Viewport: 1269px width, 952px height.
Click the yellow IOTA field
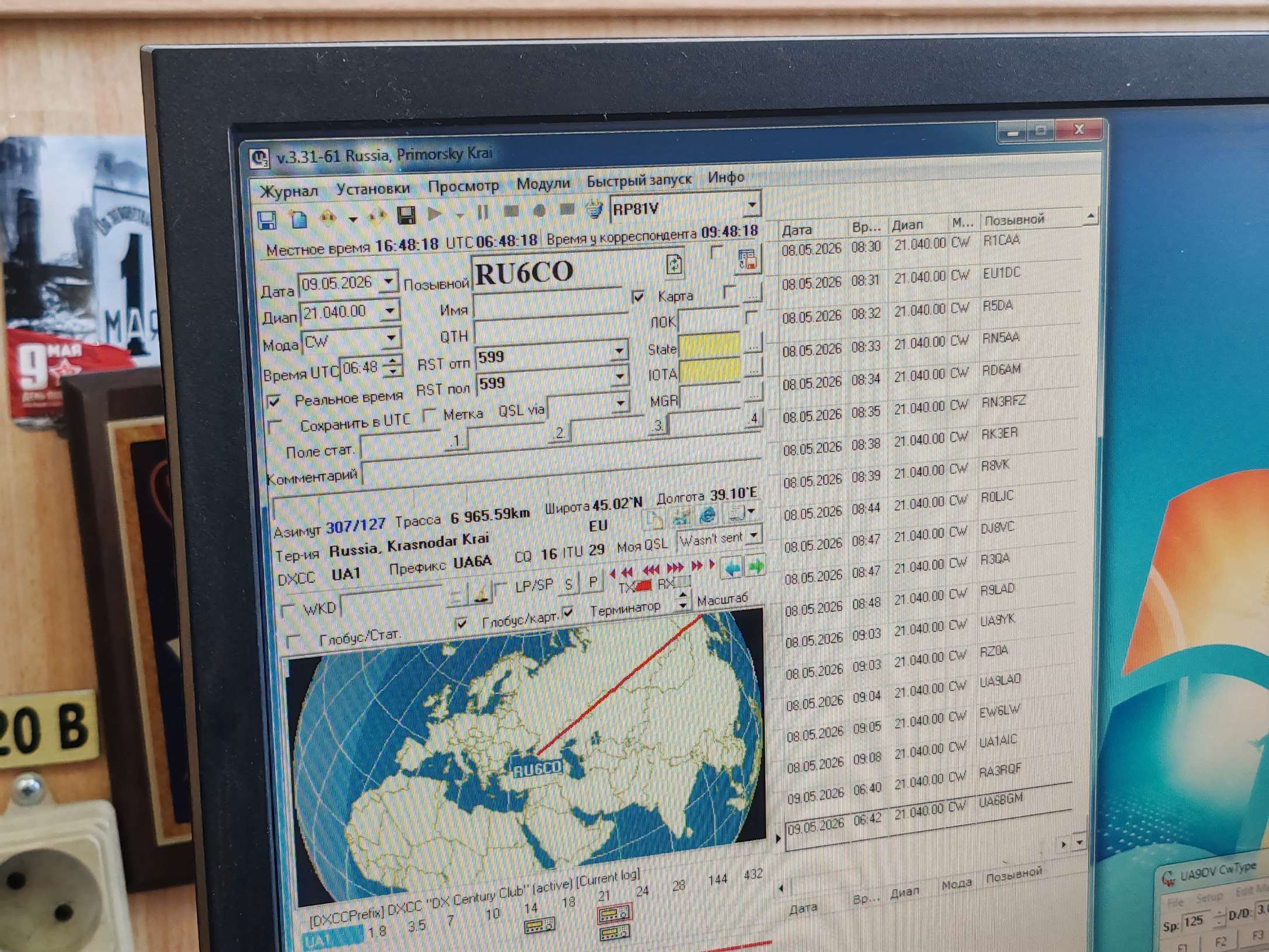(x=710, y=371)
